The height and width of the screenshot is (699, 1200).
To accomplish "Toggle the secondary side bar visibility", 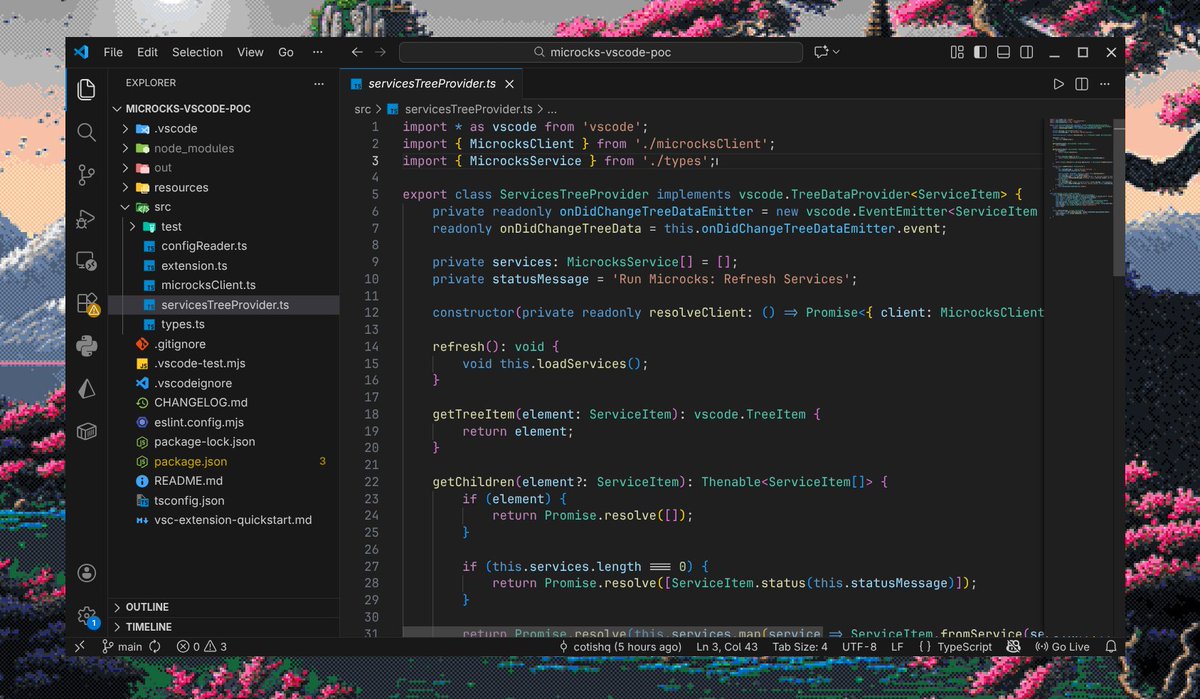I will [x=1026, y=52].
